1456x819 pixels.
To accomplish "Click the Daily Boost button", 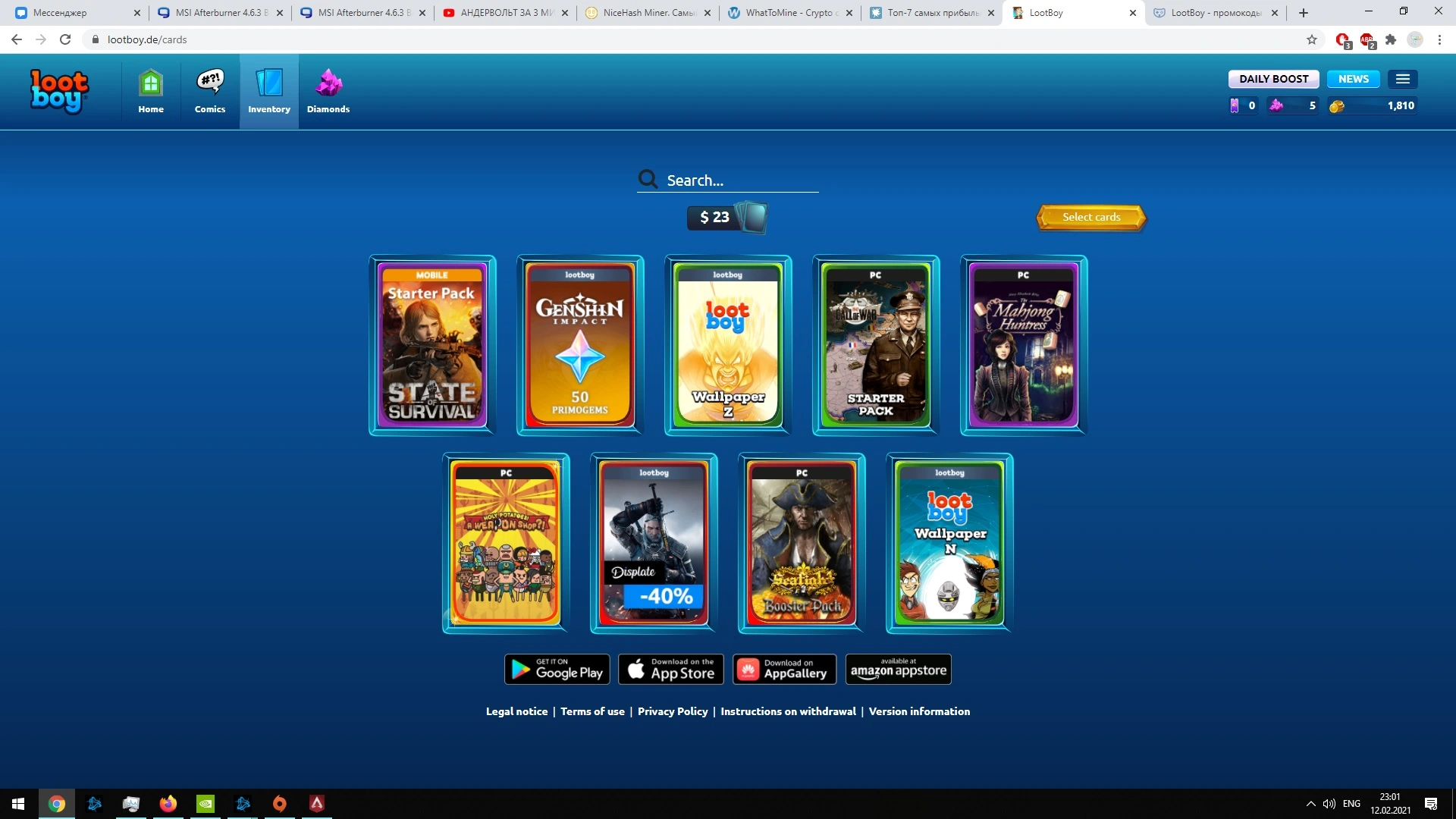I will pyautogui.click(x=1274, y=79).
